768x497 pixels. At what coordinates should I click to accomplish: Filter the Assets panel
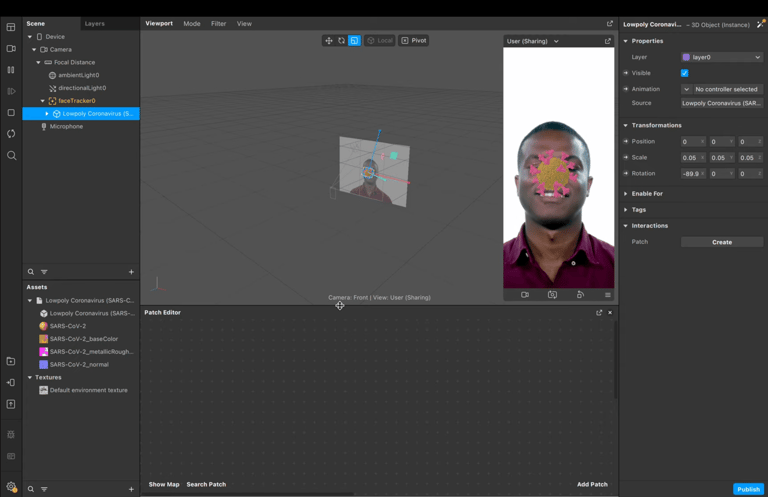point(44,489)
